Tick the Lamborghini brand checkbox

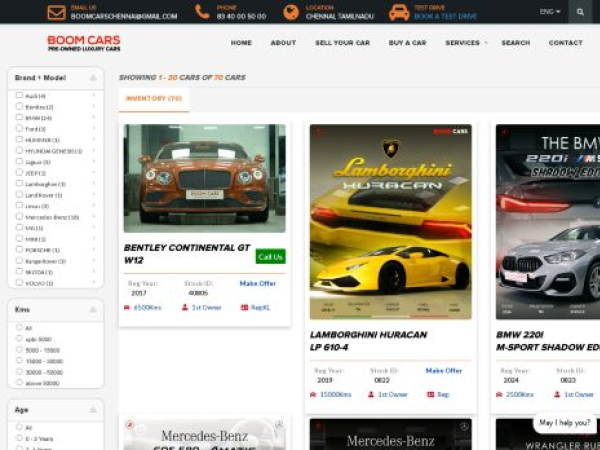click(x=19, y=183)
